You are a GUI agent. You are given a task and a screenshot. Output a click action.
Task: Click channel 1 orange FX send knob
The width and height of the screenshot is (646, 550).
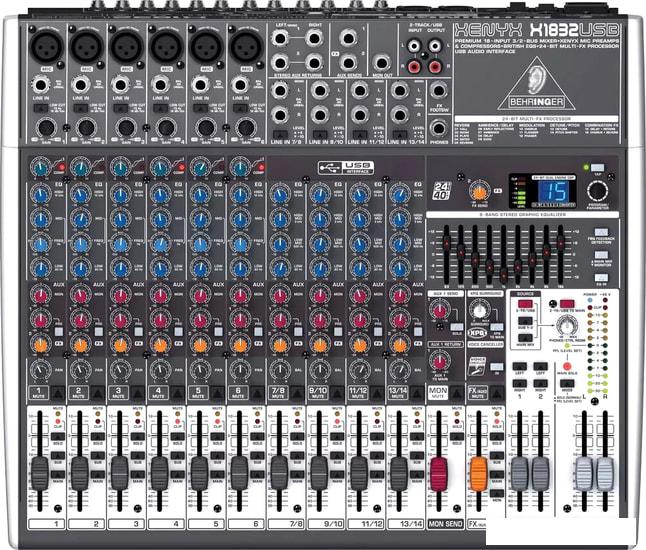pos(40,341)
